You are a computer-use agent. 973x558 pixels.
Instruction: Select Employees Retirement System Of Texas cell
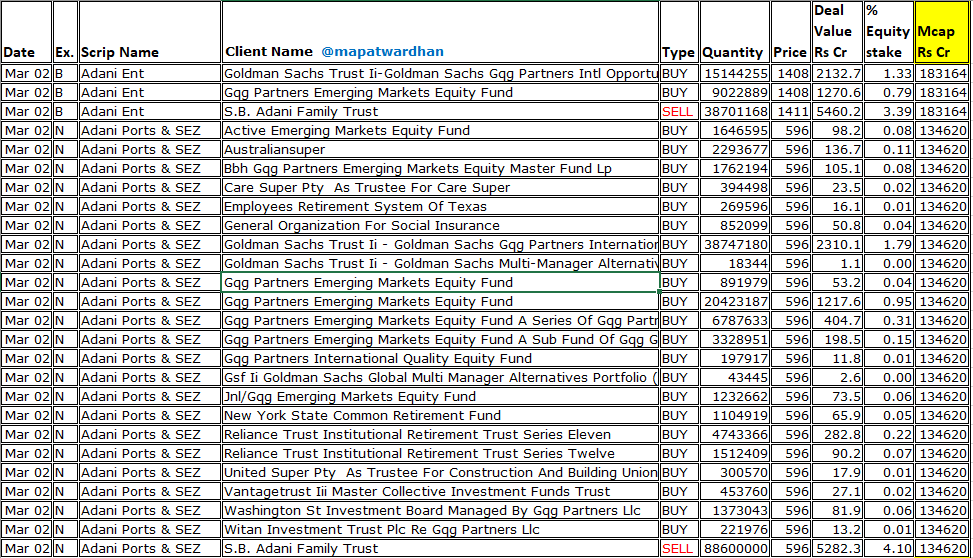pos(440,207)
